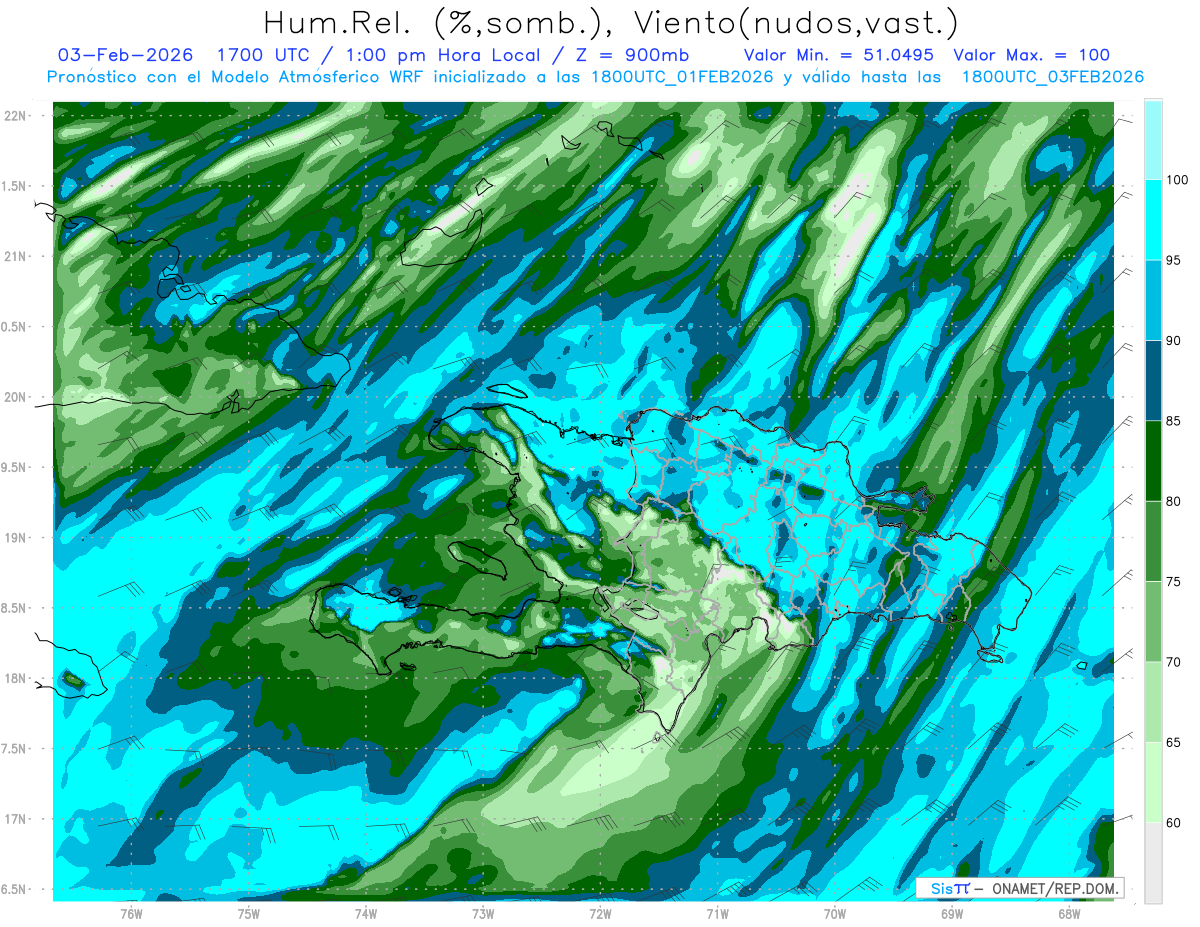Click the '70W' longitude label

(x=835, y=913)
